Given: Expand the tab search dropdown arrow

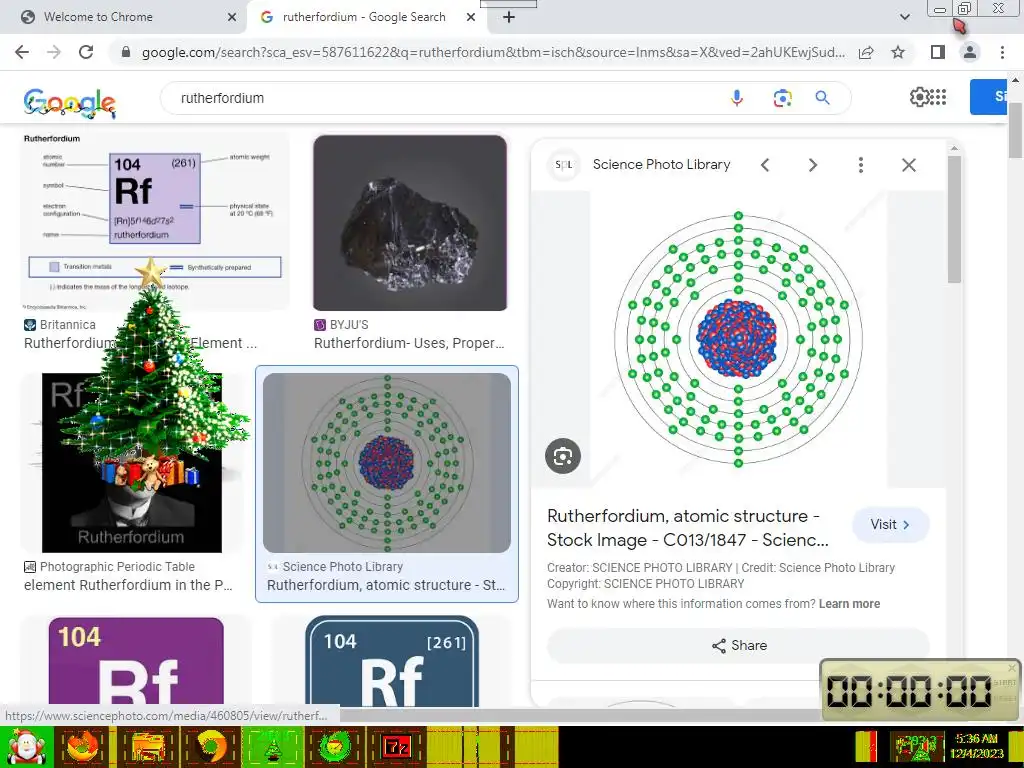Looking at the screenshot, I should click(x=904, y=17).
